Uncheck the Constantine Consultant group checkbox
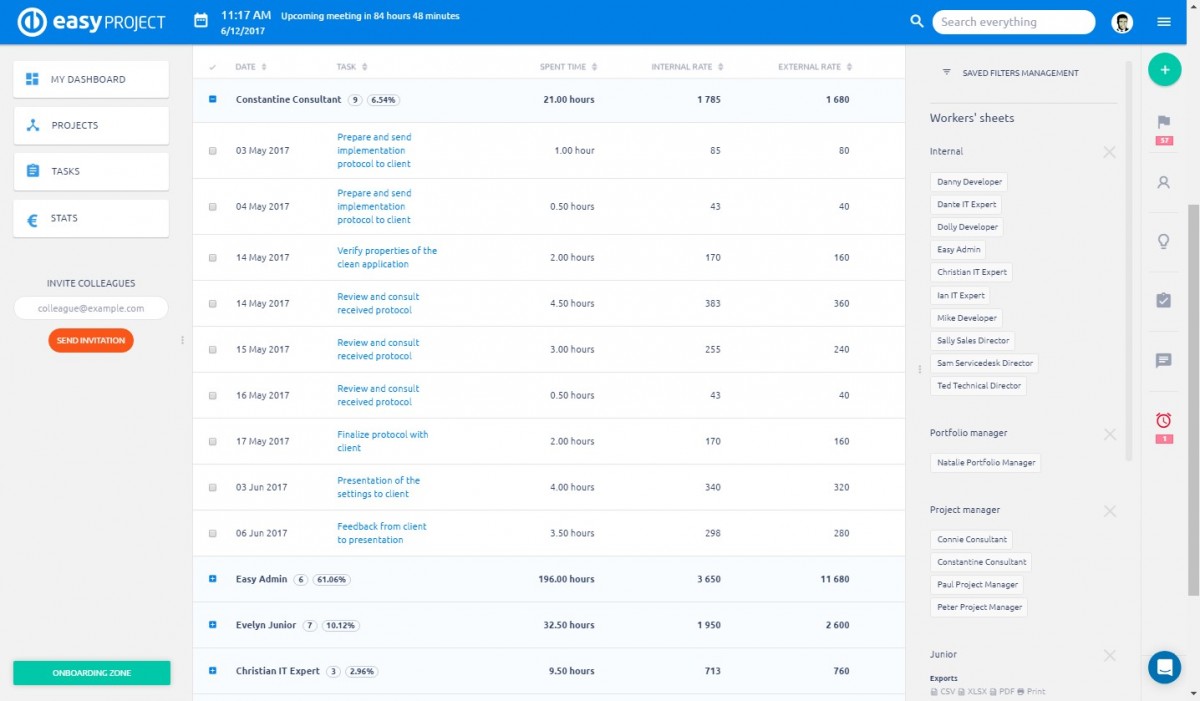The height and width of the screenshot is (701, 1200). pos(212,99)
